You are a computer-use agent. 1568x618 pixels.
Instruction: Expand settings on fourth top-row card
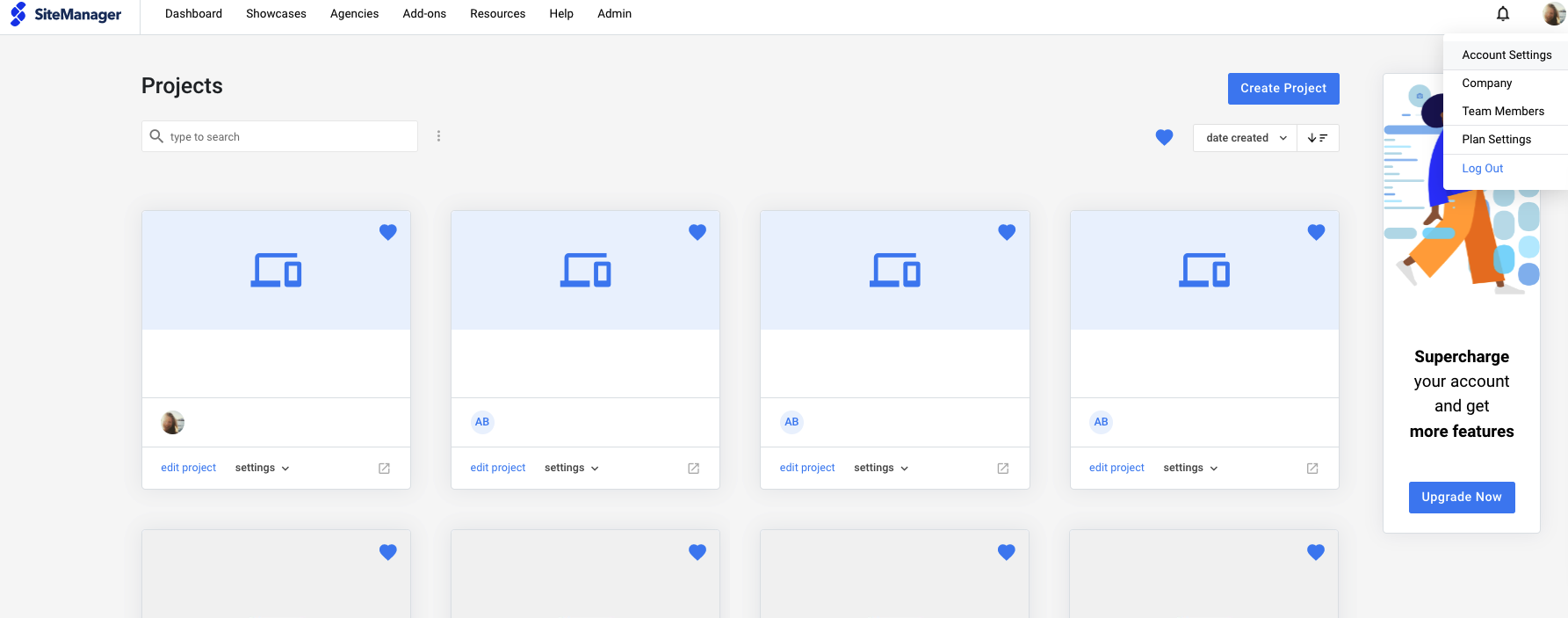click(x=1190, y=468)
